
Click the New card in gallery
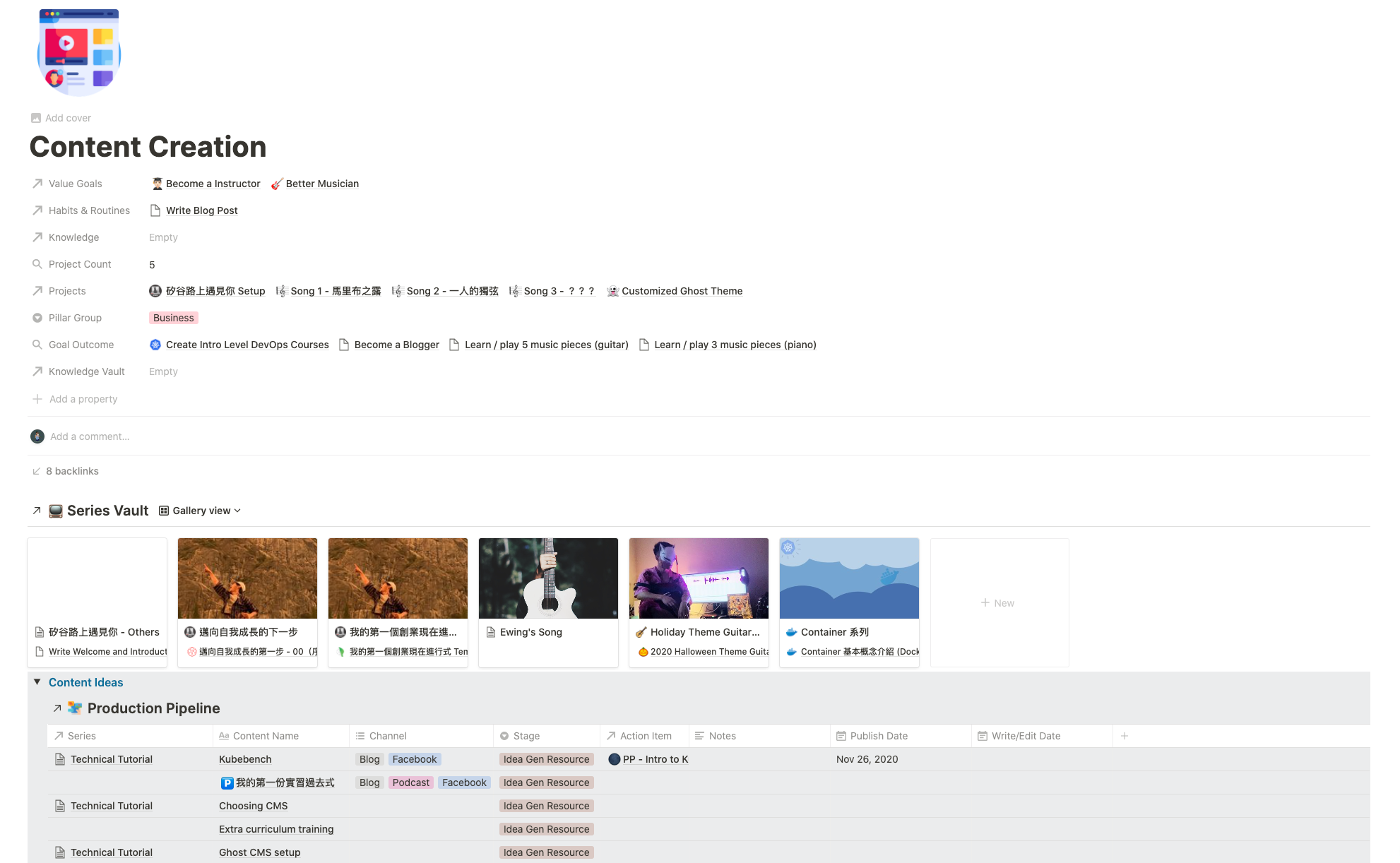999,602
